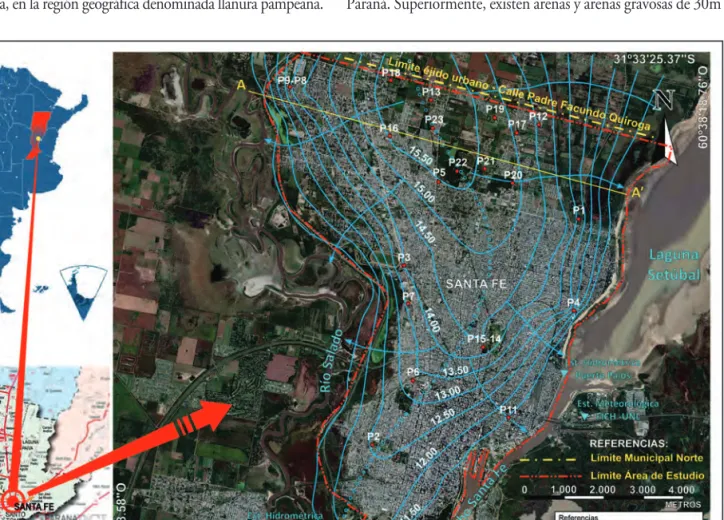This screenshot has width=724, height=520.
Task: Click the P11 well label
Action: click(508, 410)
